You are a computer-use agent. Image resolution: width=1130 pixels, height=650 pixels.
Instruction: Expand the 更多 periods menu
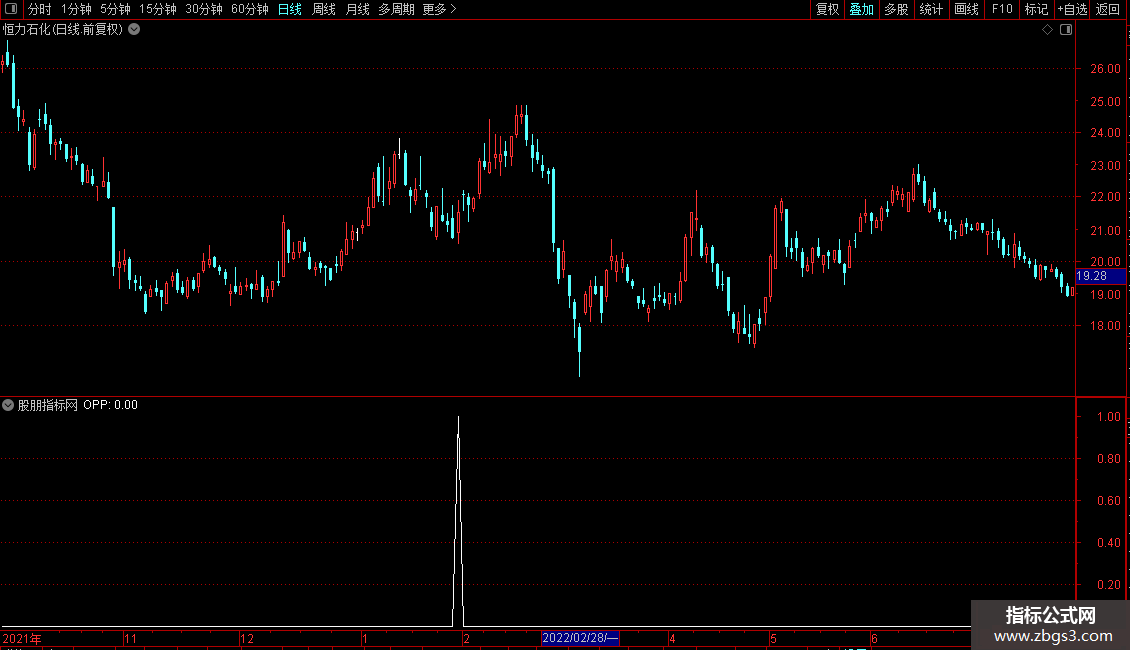pos(439,9)
